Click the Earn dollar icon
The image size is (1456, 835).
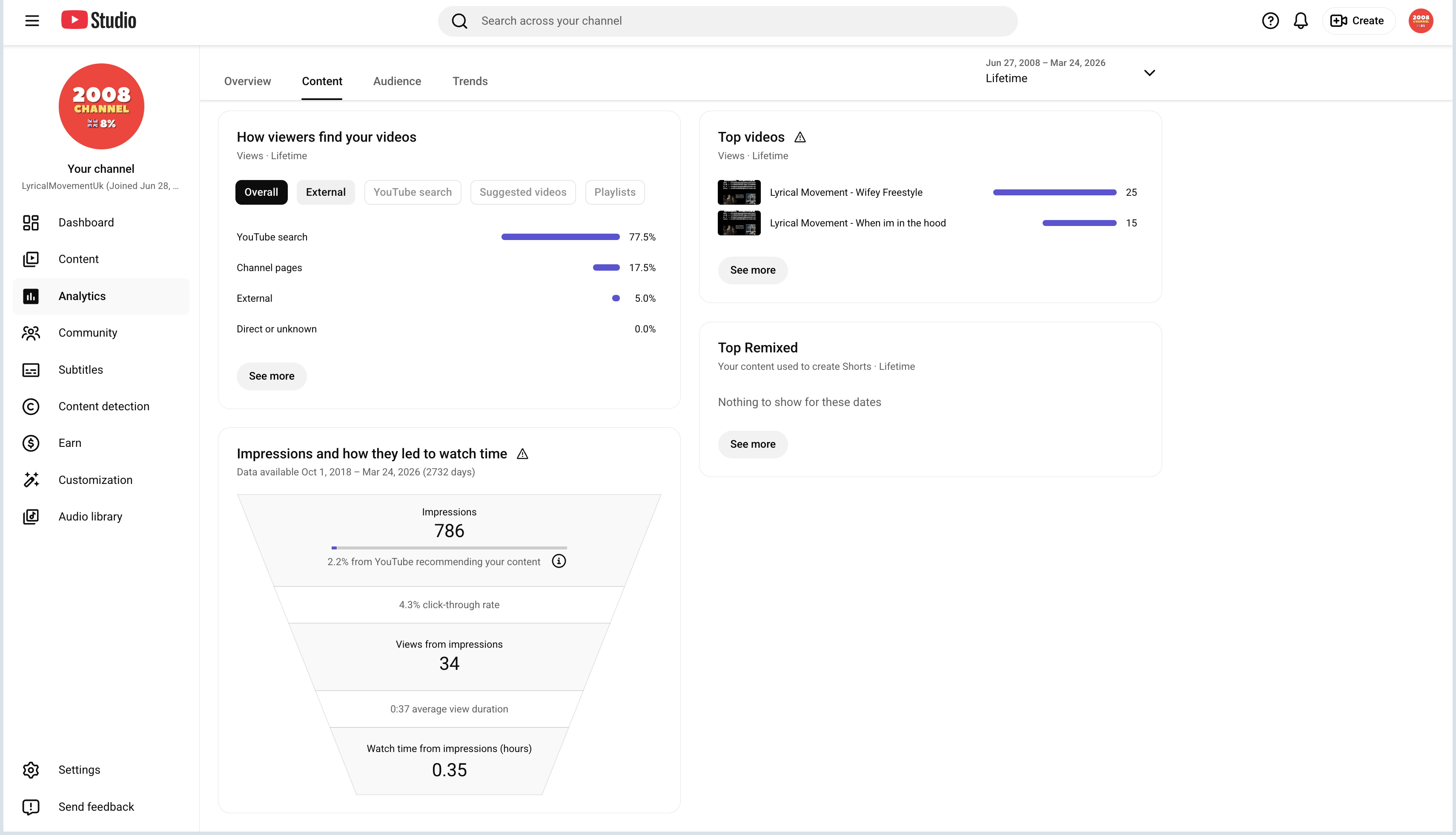31,443
